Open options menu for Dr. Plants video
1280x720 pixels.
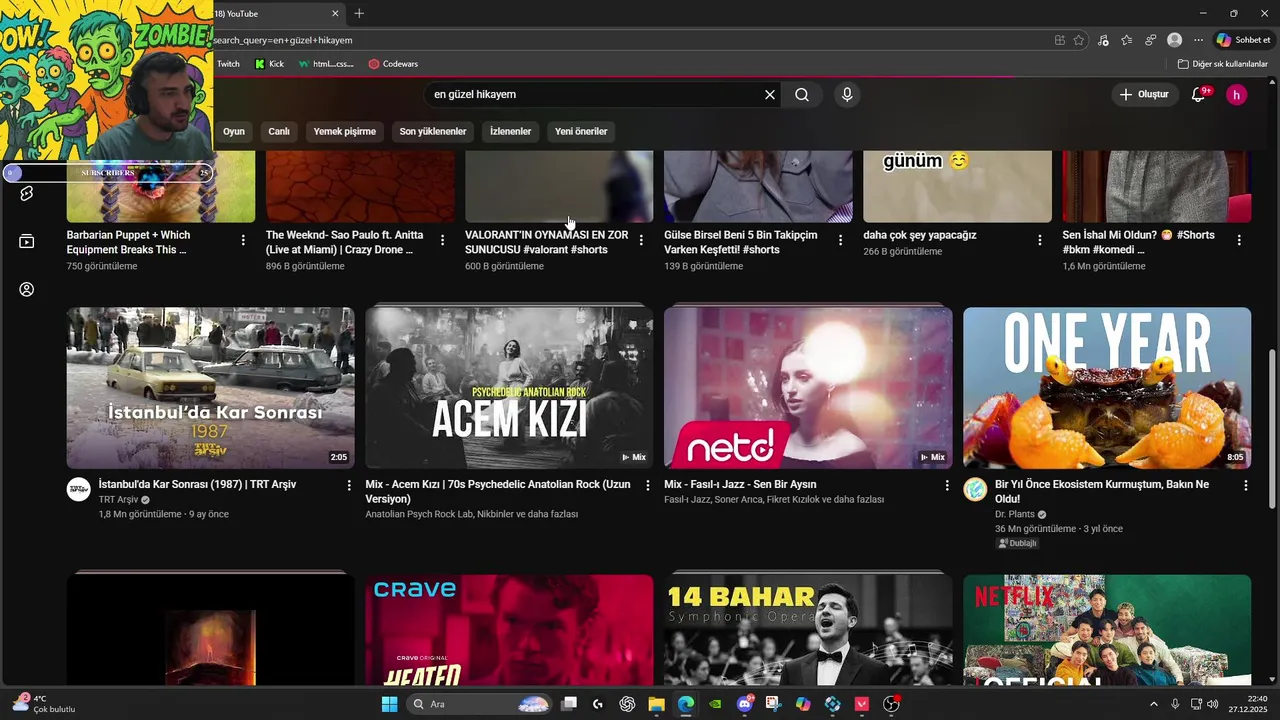[1246, 485]
